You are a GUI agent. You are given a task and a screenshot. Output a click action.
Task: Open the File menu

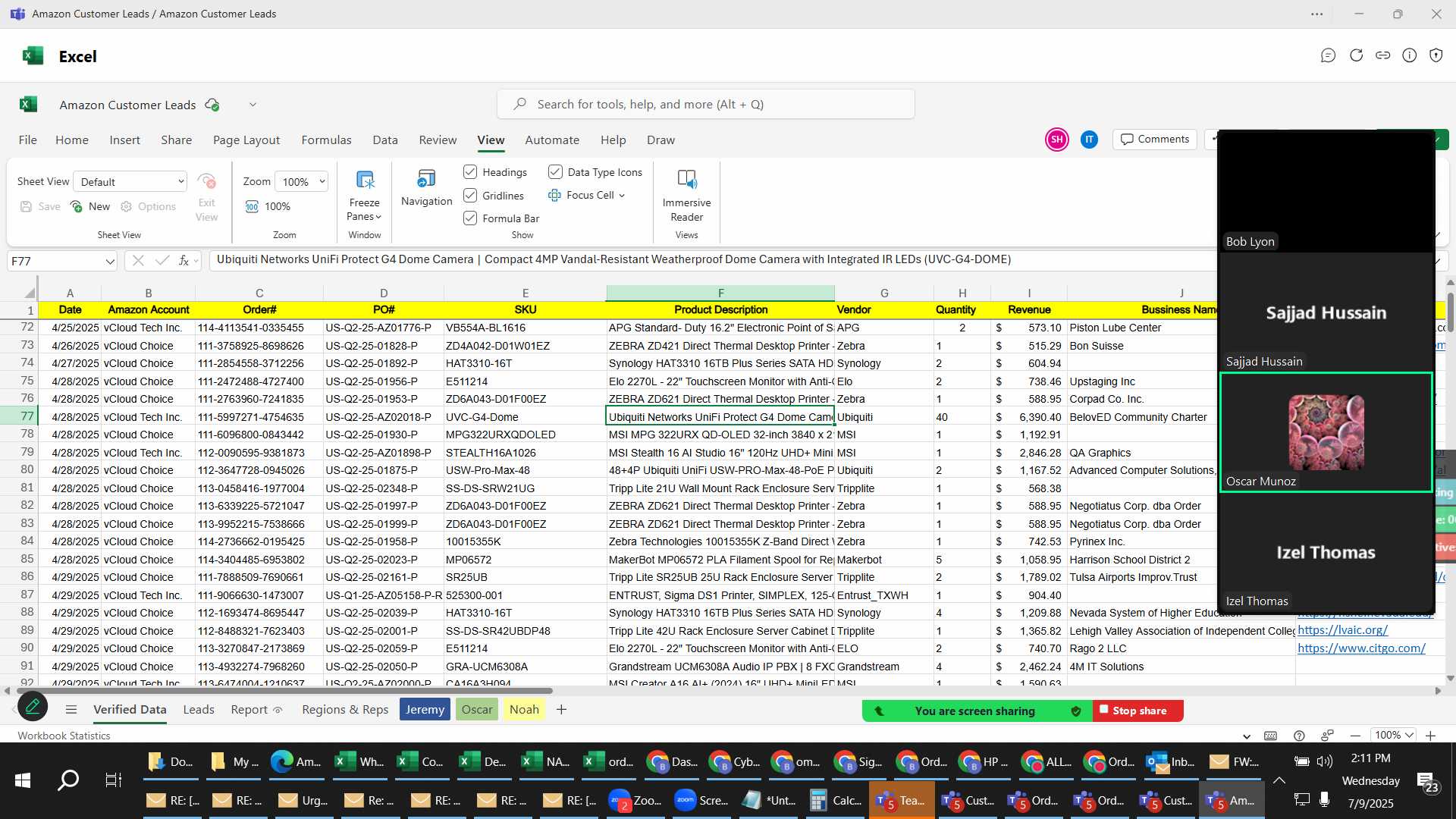point(27,140)
